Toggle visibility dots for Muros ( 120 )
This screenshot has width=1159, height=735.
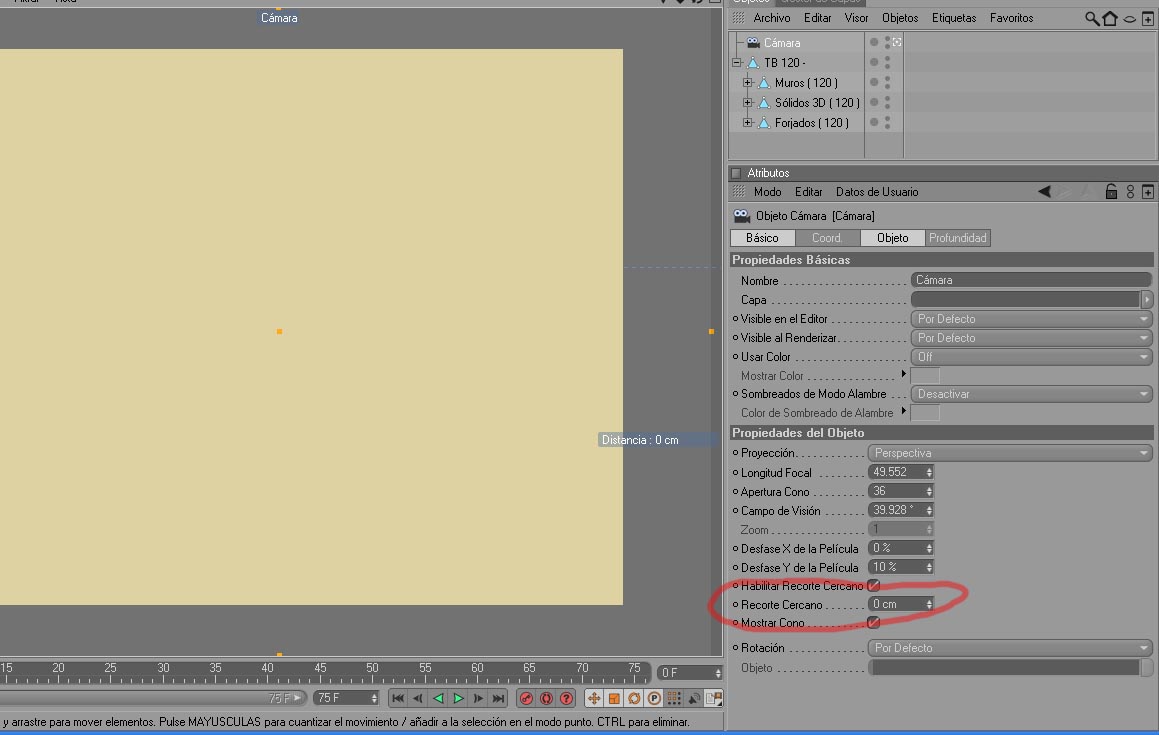click(888, 83)
